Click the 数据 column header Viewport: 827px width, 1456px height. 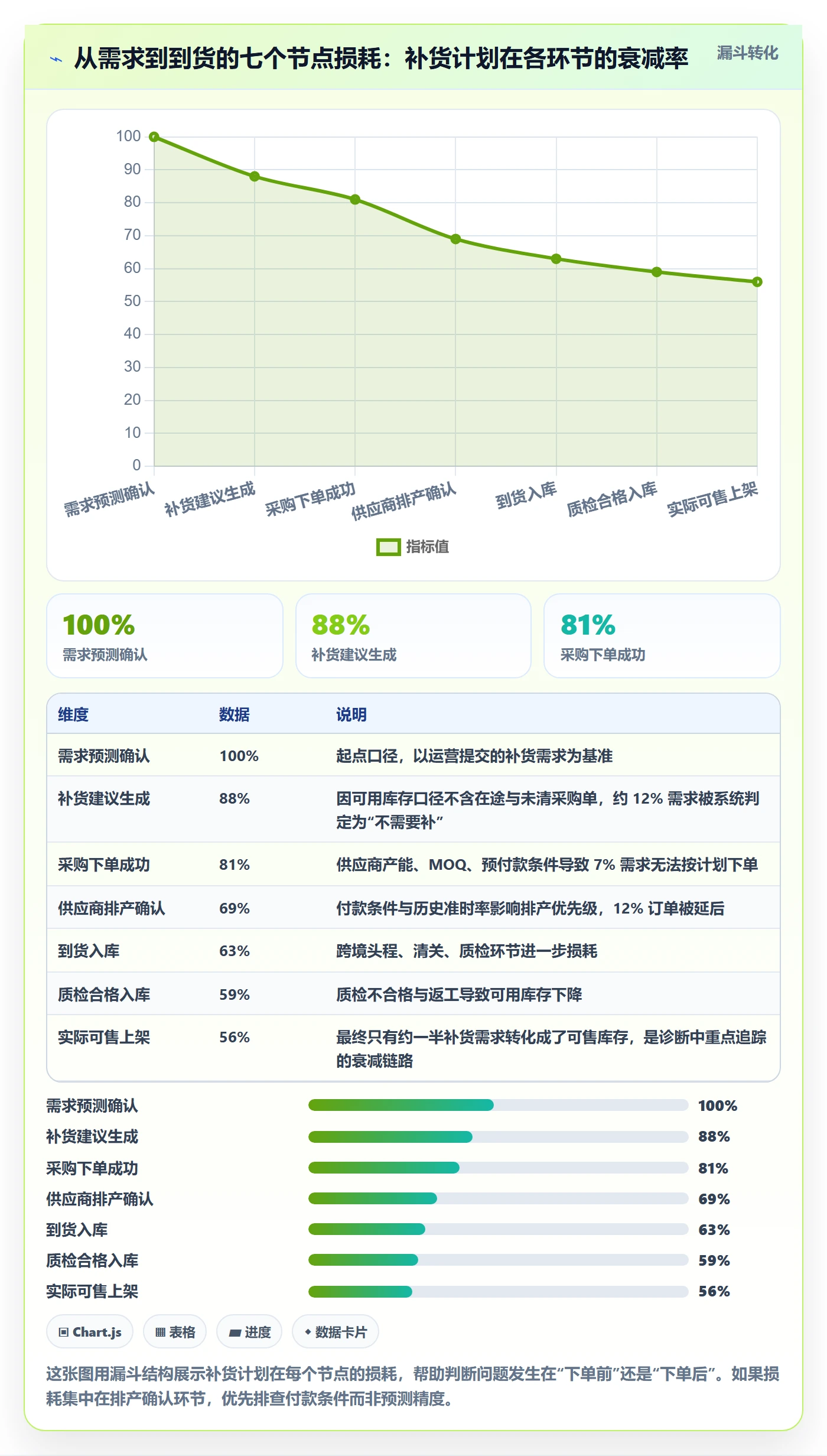[x=235, y=714]
